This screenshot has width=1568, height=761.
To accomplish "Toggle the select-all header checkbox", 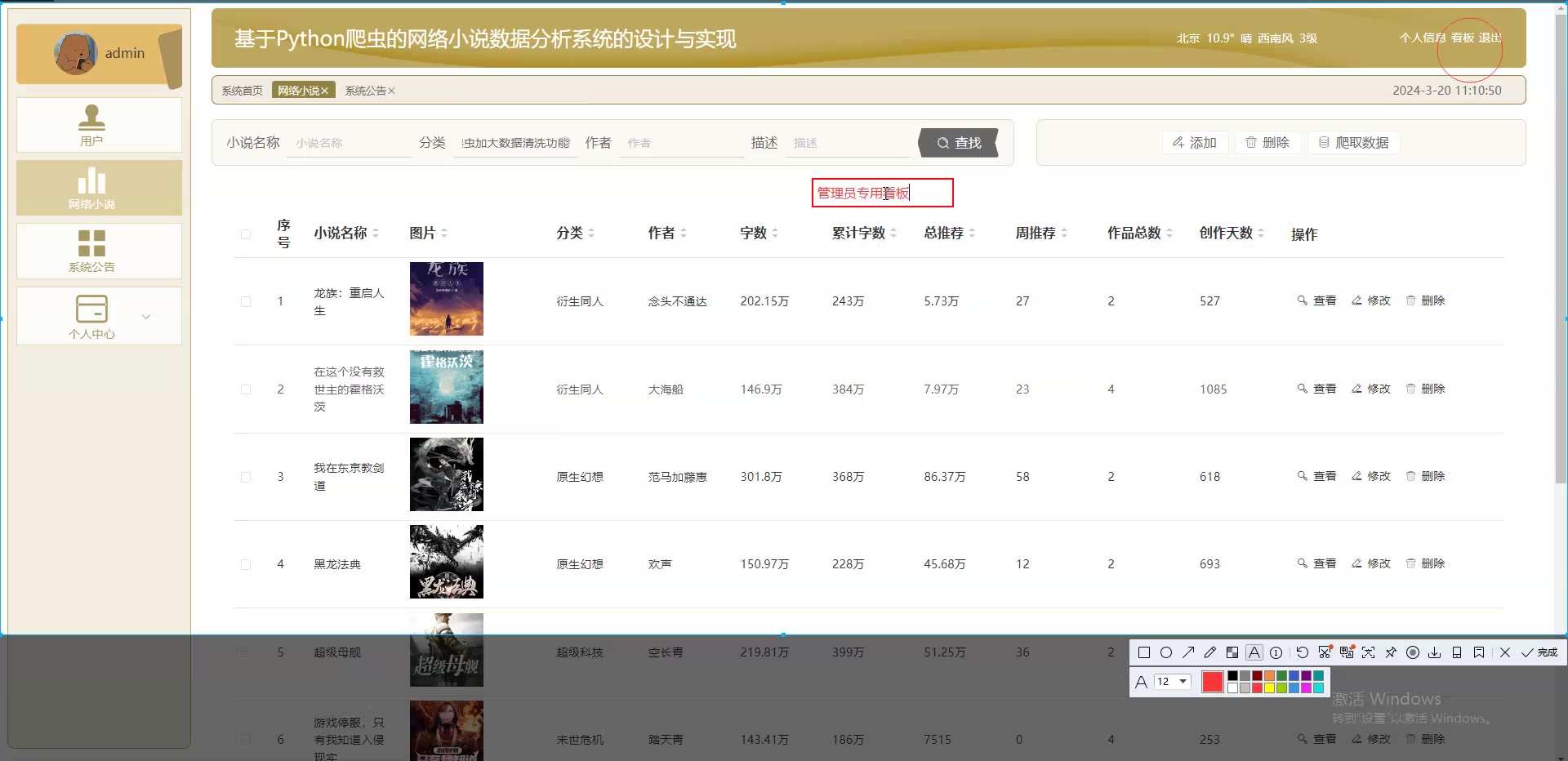I will 246,234.
